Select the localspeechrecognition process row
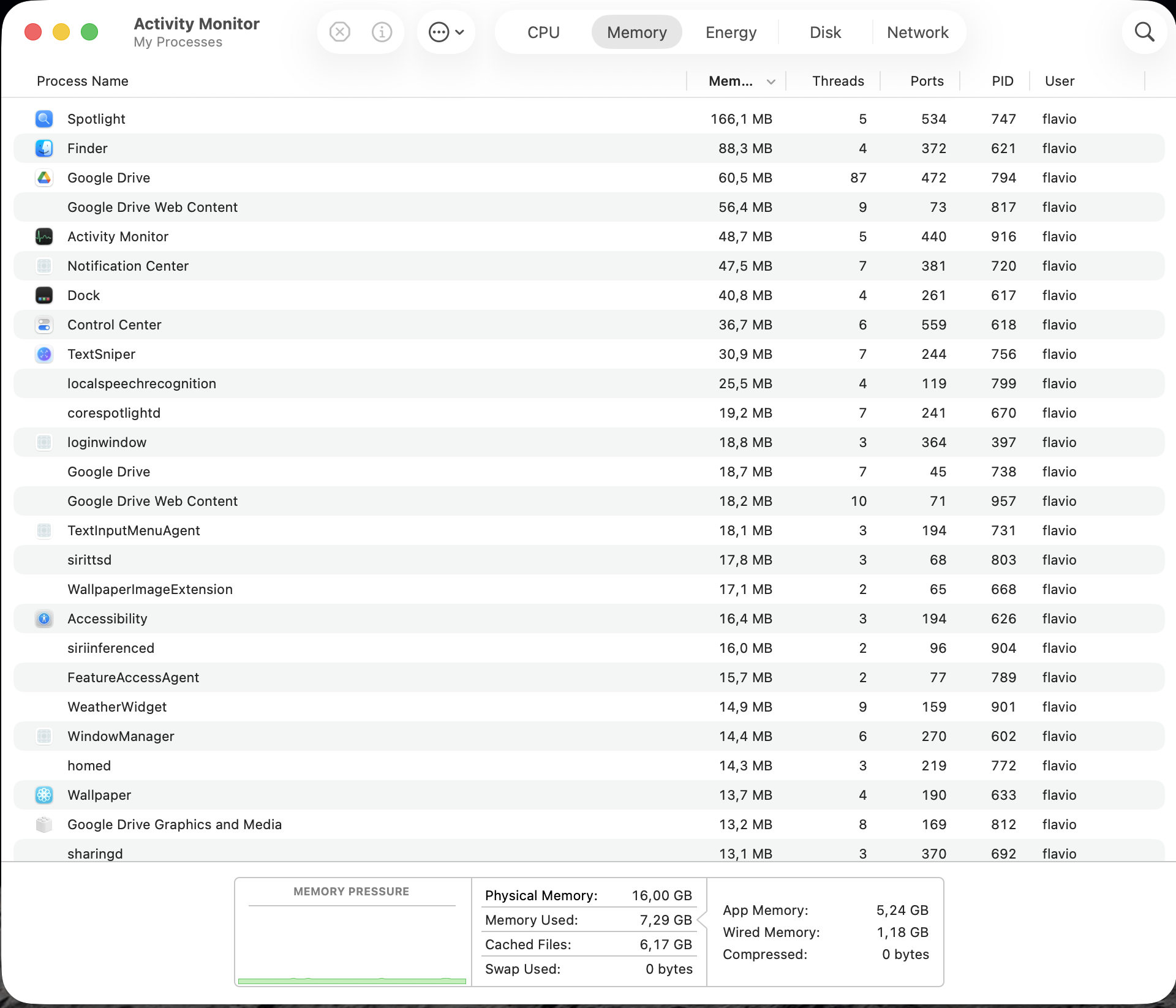The height and width of the screenshot is (1008, 1176). coord(589,383)
